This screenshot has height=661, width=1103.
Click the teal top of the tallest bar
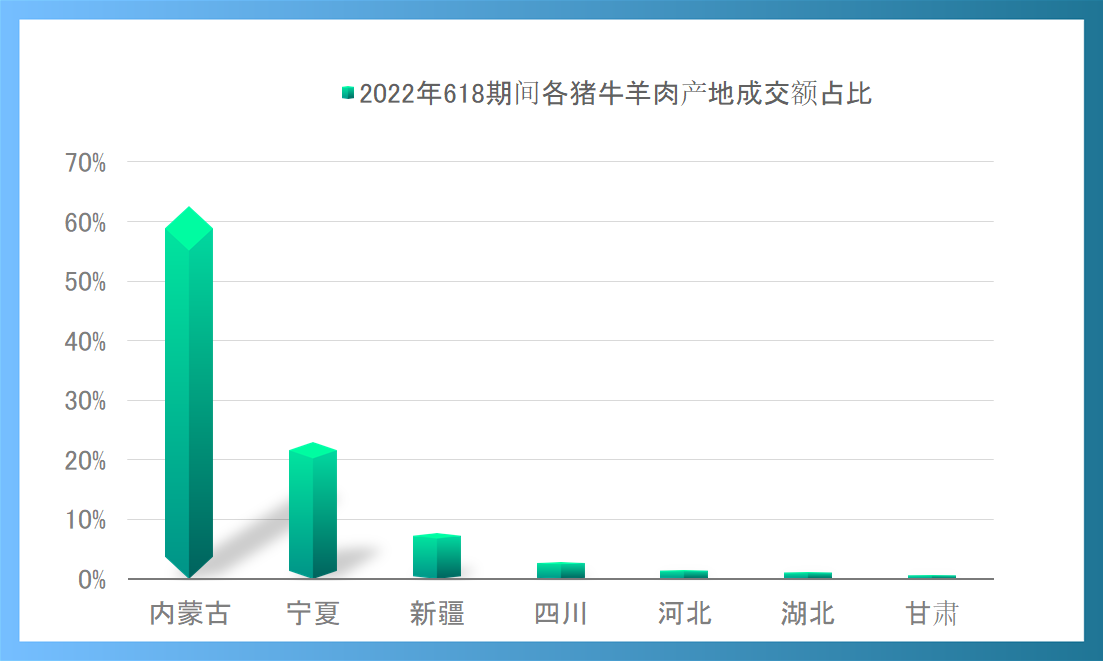click(188, 225)
